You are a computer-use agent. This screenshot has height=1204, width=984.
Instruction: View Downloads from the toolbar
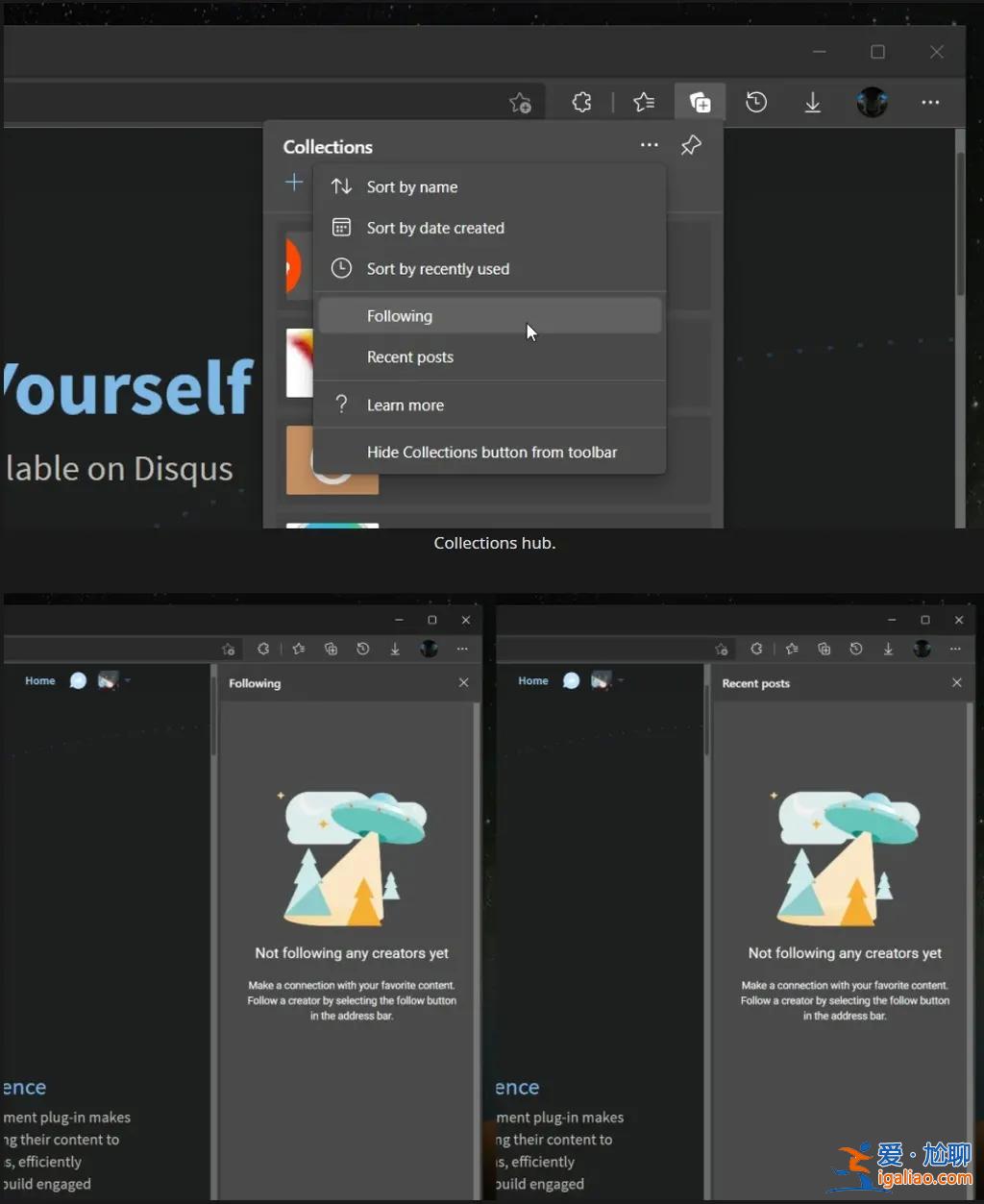(x=812, y=102)
